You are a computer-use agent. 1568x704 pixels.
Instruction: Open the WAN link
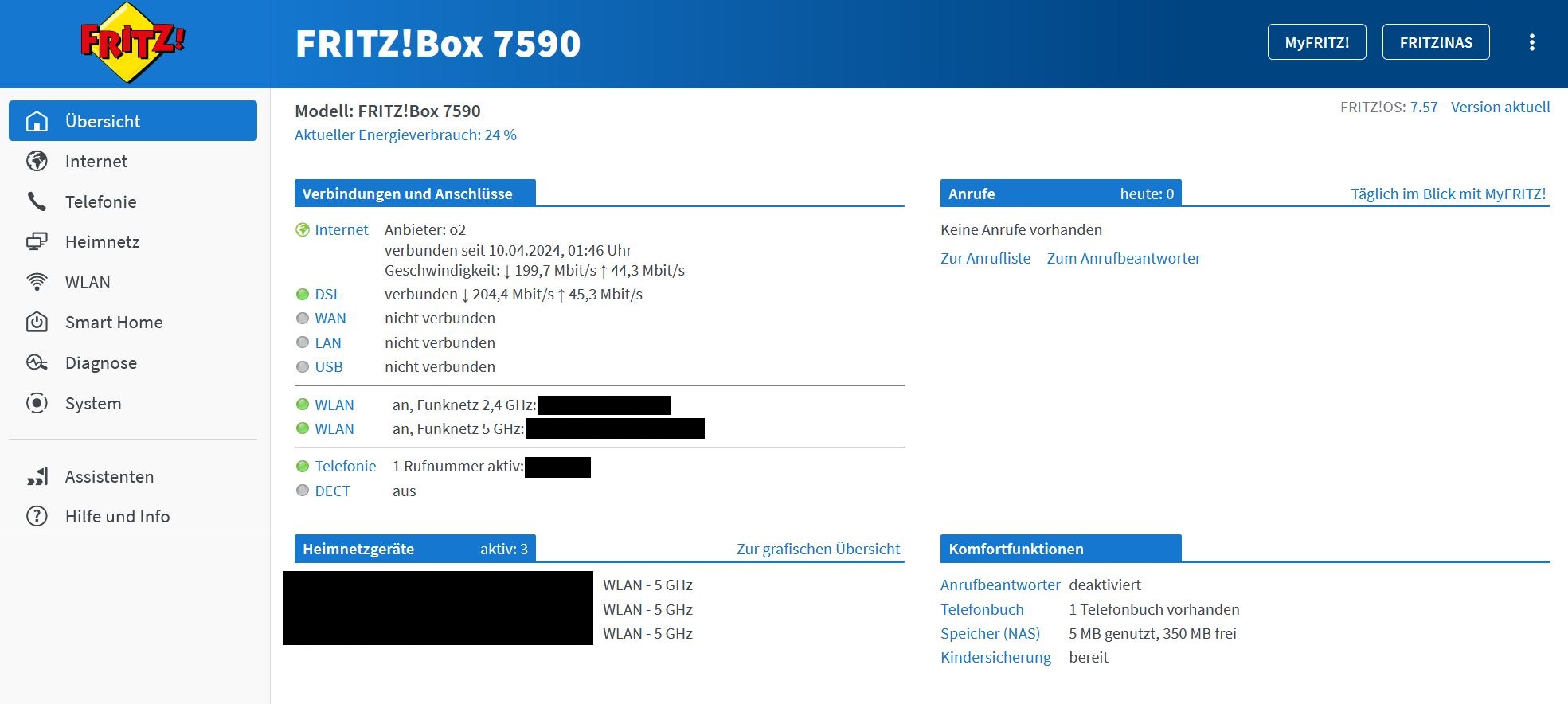(330, 319)
